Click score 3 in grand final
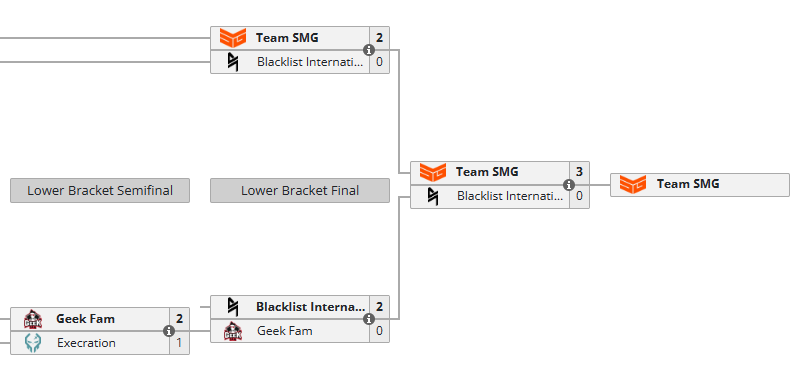 click(x=579, y=172)
